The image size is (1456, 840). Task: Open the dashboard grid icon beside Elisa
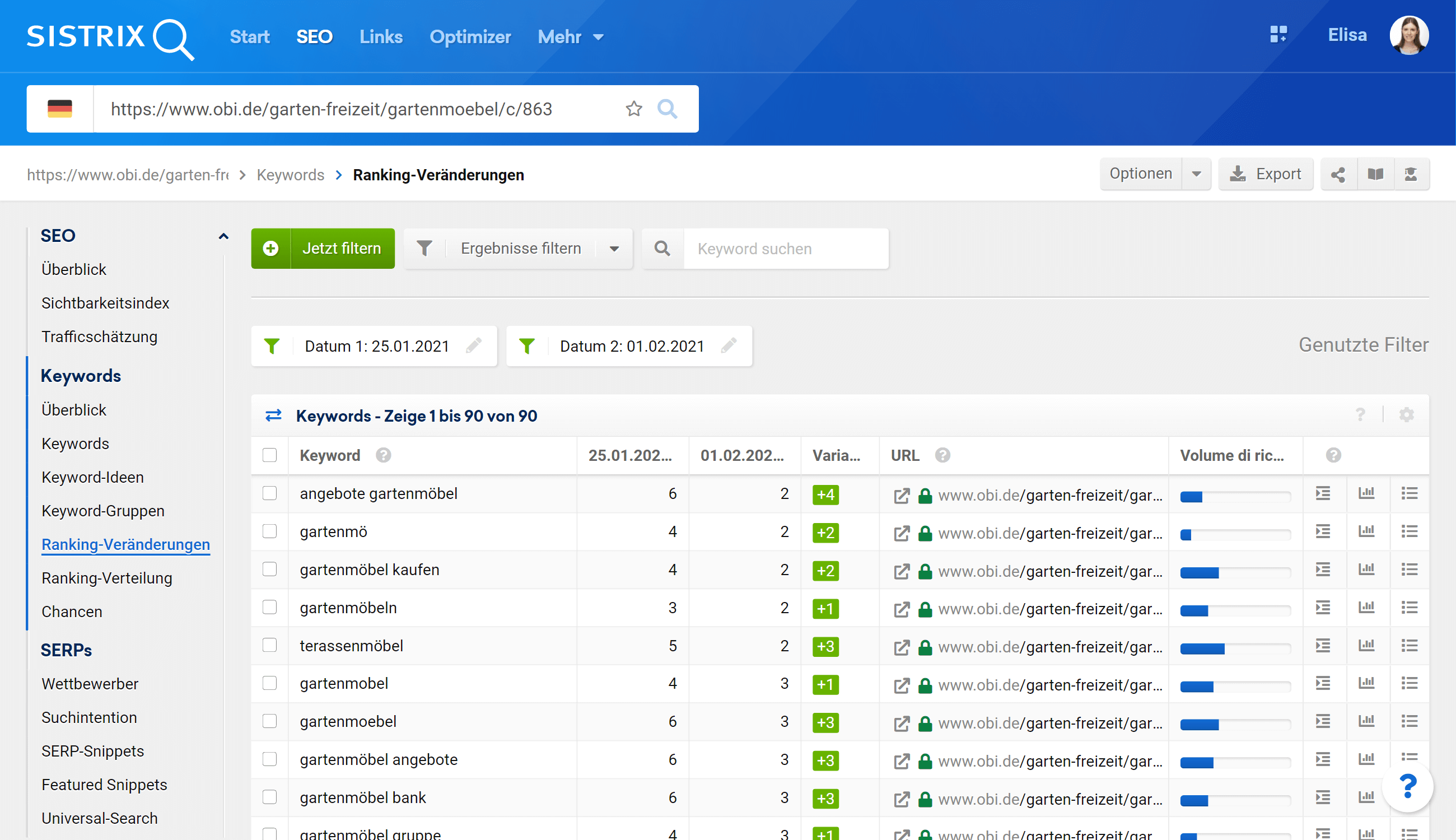coord(1278,35)
